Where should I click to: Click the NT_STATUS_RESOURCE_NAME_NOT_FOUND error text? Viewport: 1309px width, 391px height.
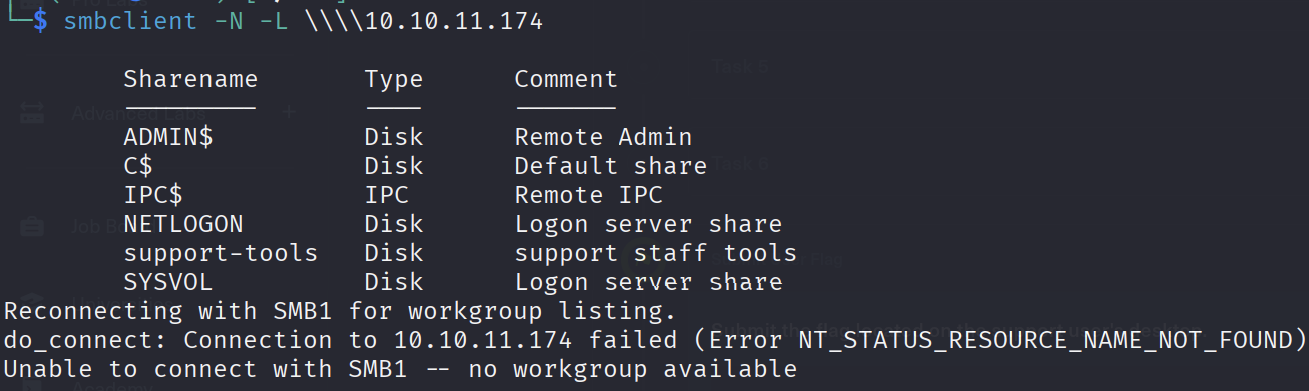click(1045, 341)
